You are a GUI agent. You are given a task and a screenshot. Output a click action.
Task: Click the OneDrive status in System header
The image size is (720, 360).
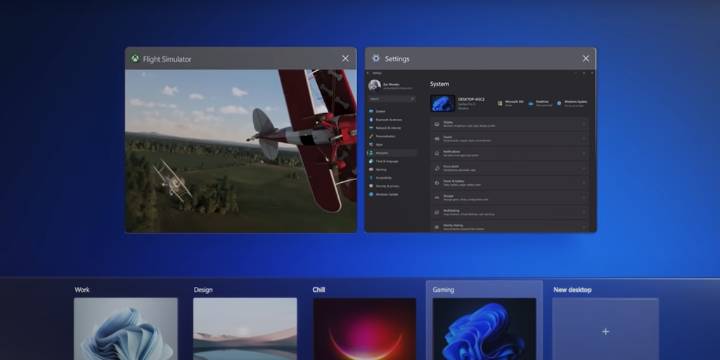click(x=540, y=103)
